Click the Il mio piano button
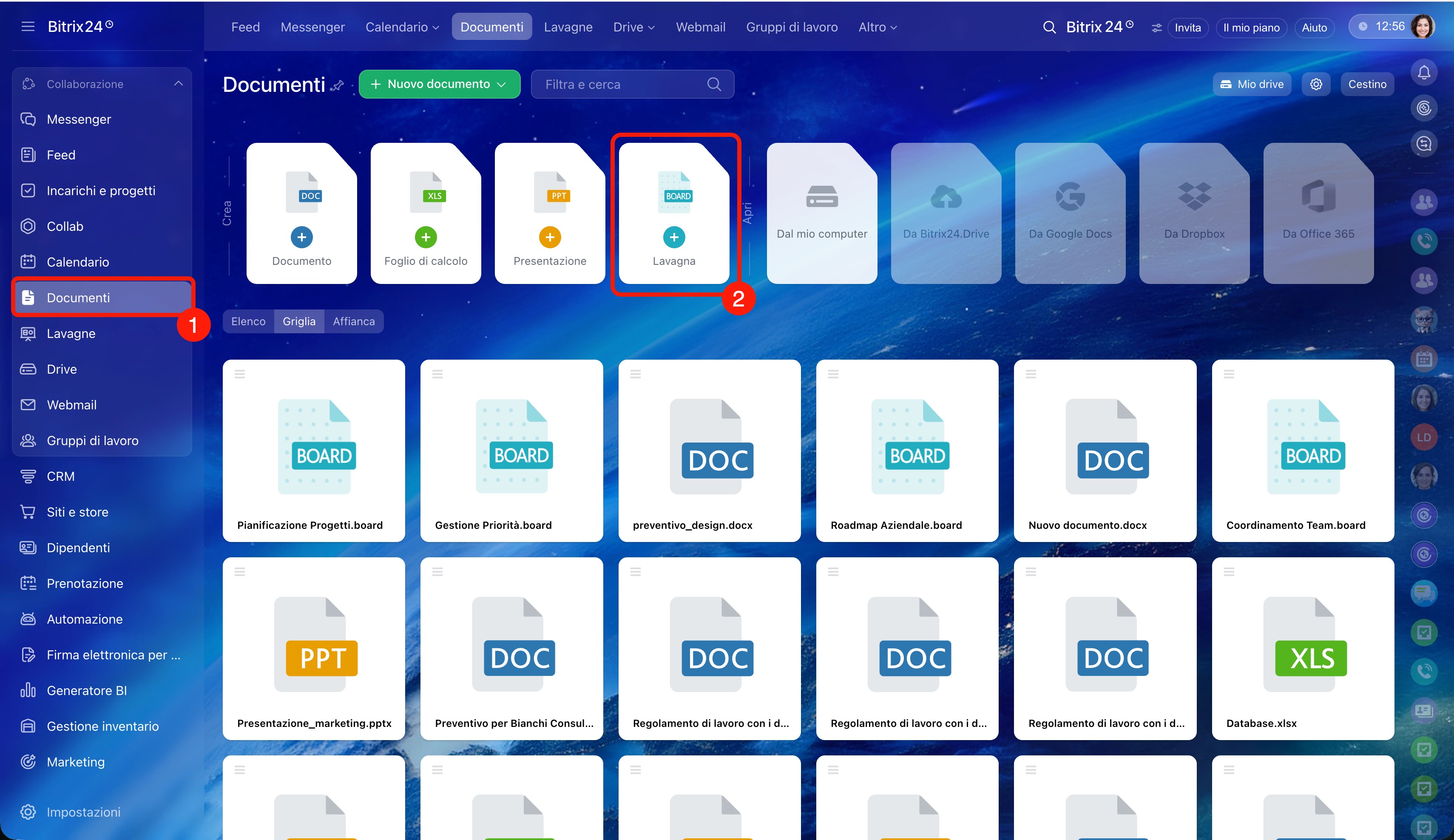Viewport: 1454px width, 840px height. 1252,28
